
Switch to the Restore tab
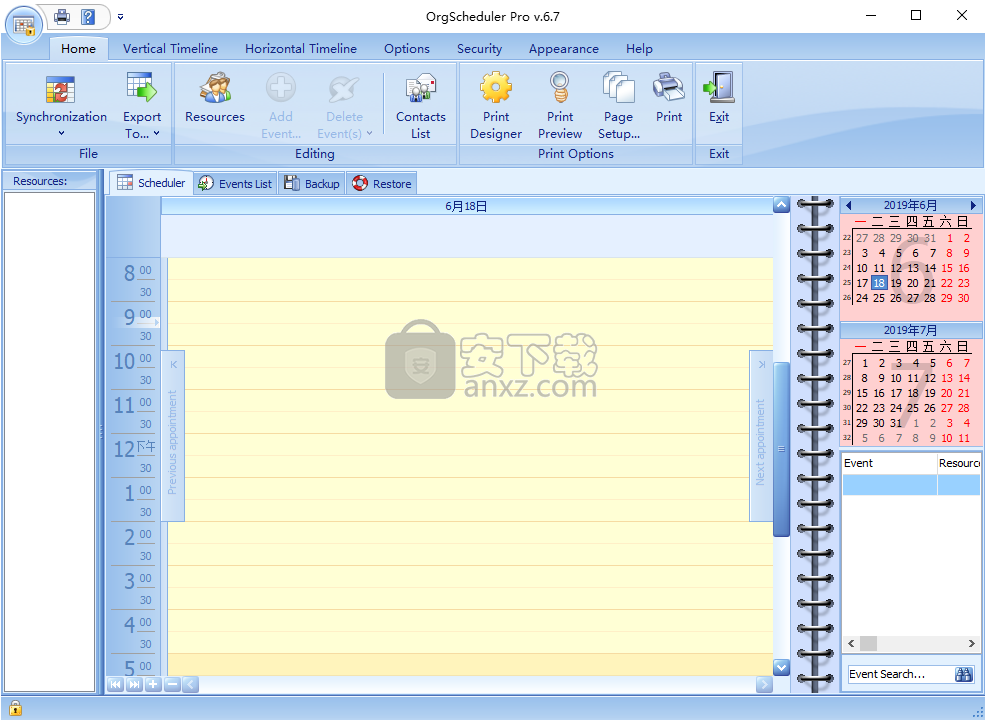pos(382,184)
